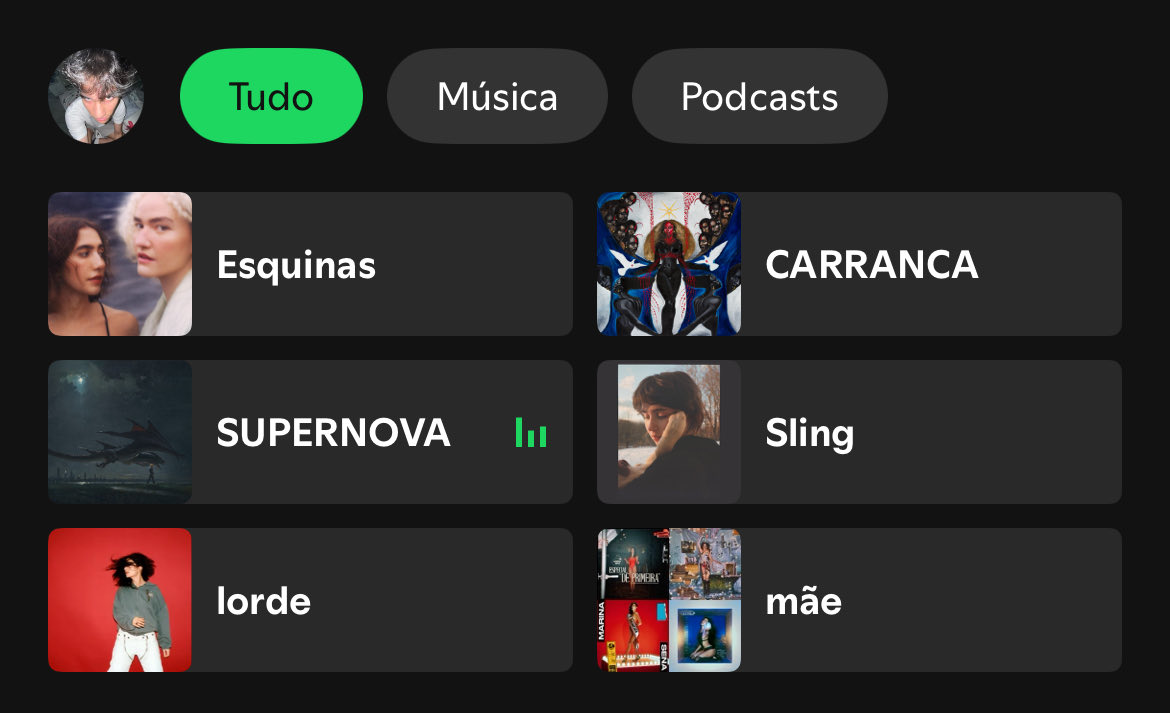
Task: Open the Sling shortcut title
Action: [x=810, y=434]
